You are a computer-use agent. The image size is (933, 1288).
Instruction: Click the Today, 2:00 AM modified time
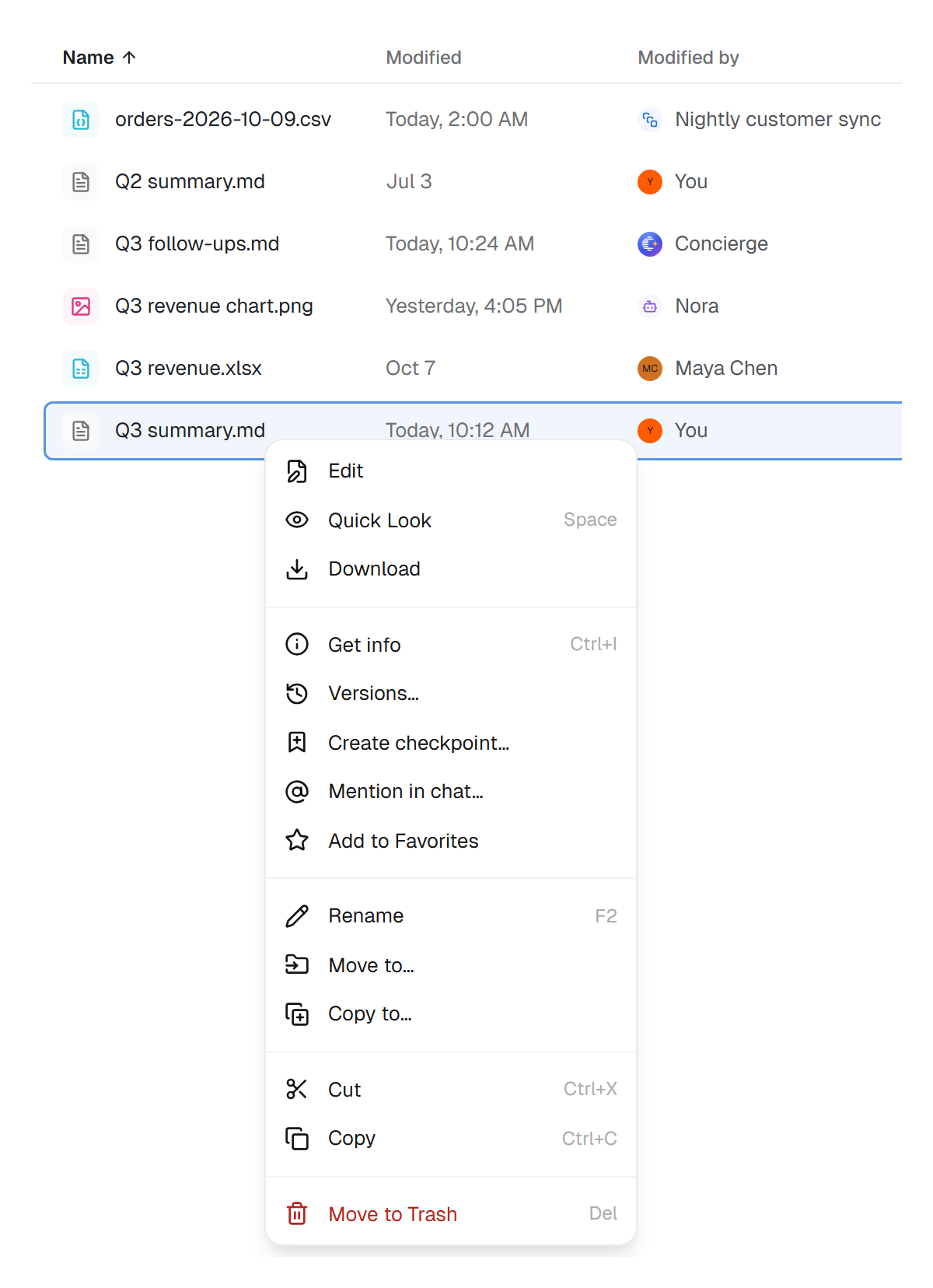(x=457, y=120)
